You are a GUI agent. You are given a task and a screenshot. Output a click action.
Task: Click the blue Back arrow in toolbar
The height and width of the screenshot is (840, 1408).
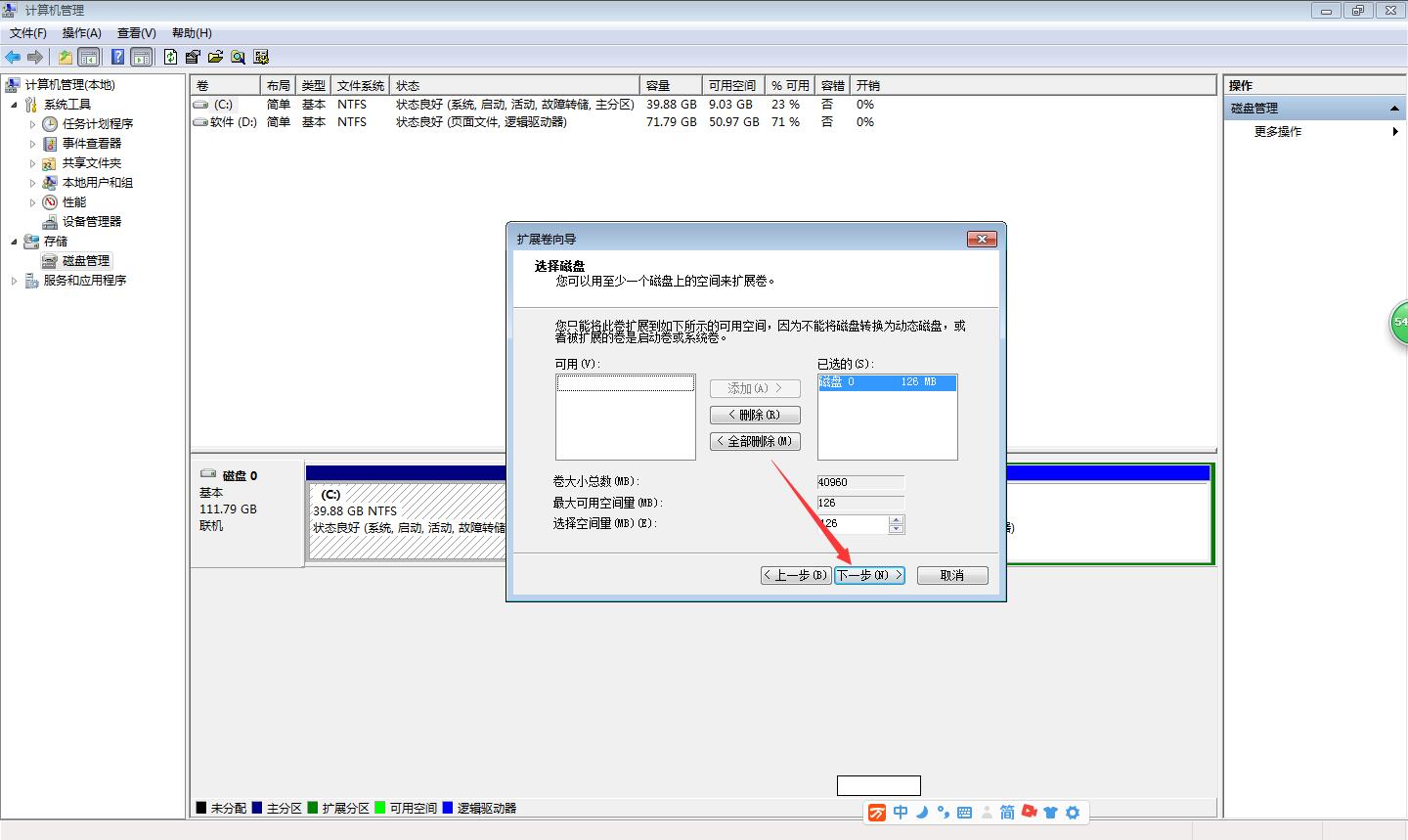[x=13, y=57]
